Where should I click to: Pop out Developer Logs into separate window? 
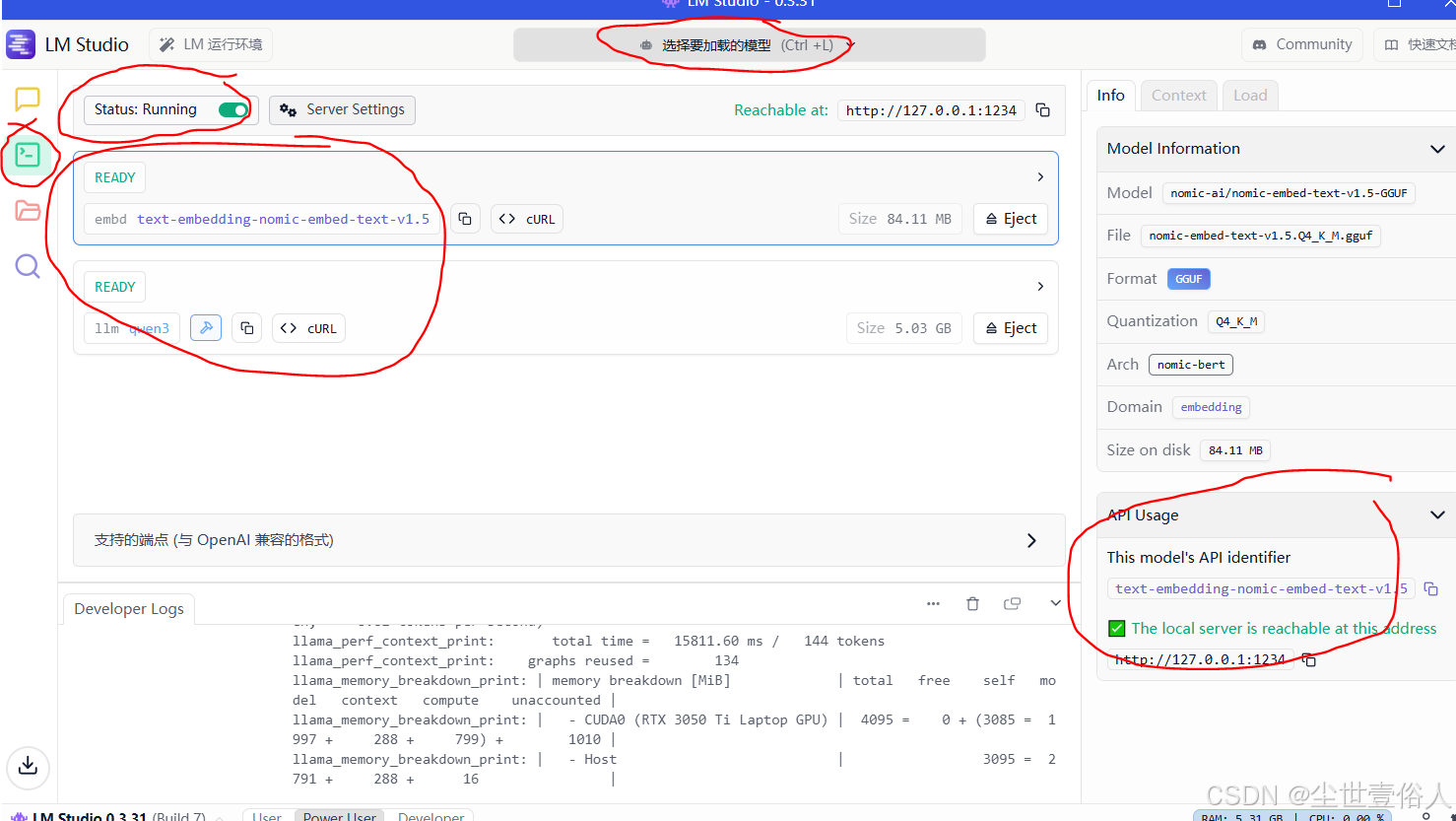coord(1012,604)
